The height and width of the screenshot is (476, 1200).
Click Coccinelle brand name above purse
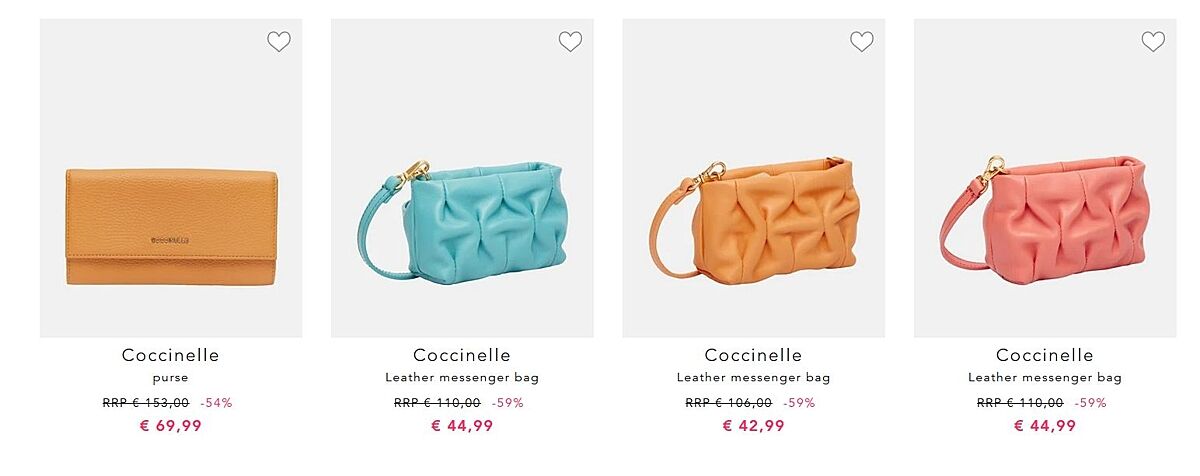pos(171,355)
